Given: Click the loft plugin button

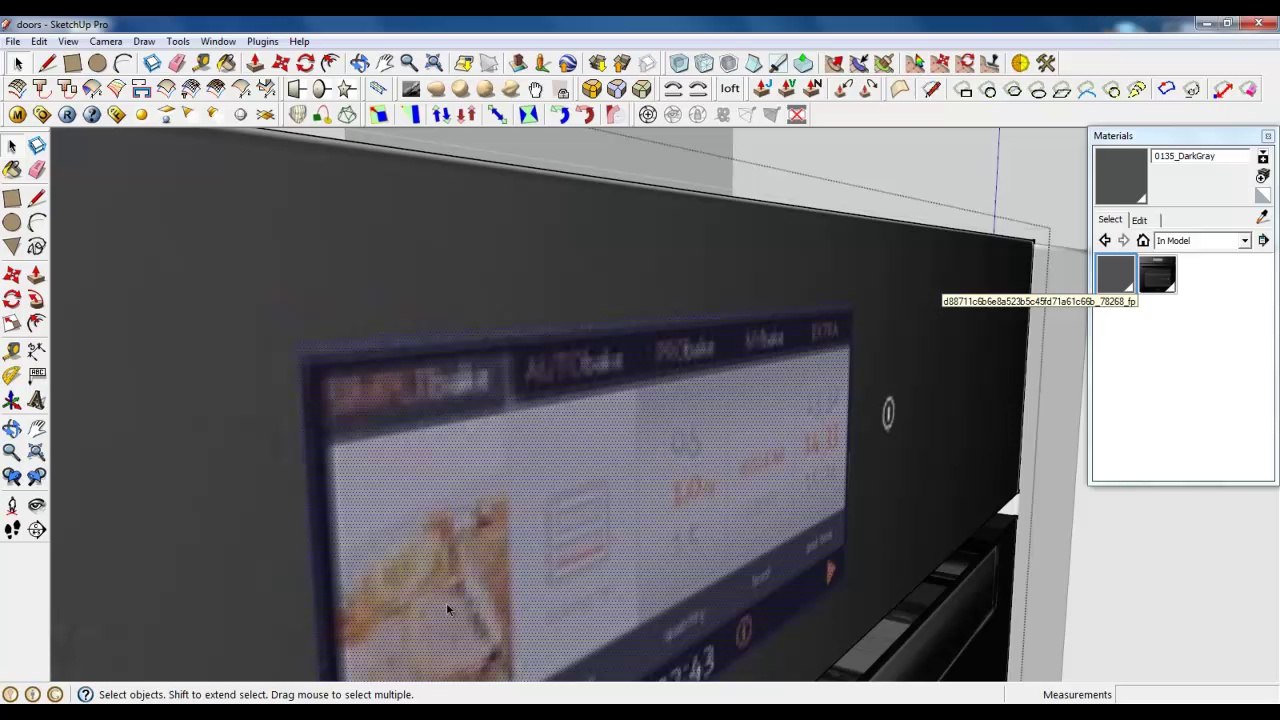Looking at the screenshot, I should [x=730, y=89].
